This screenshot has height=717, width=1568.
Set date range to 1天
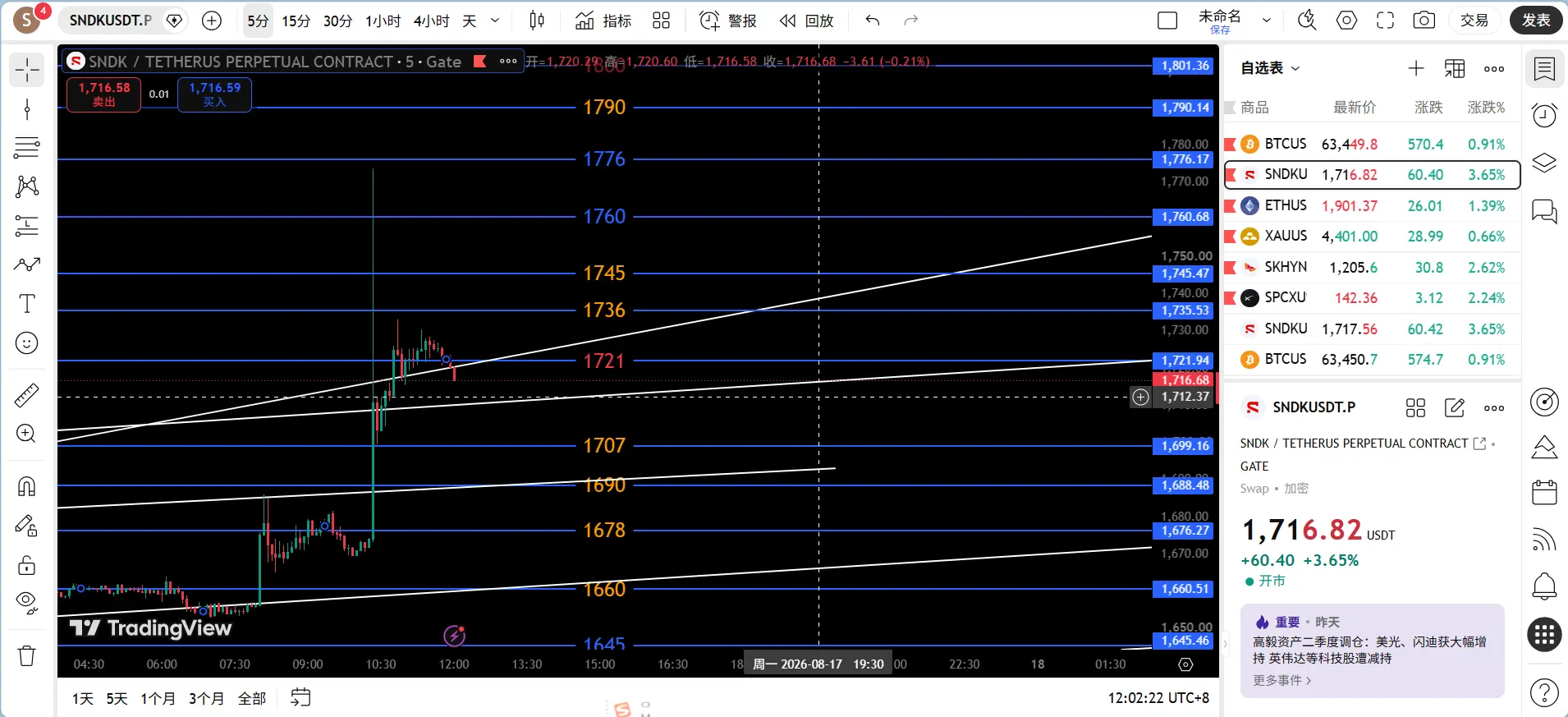click(x=83, y=698)
